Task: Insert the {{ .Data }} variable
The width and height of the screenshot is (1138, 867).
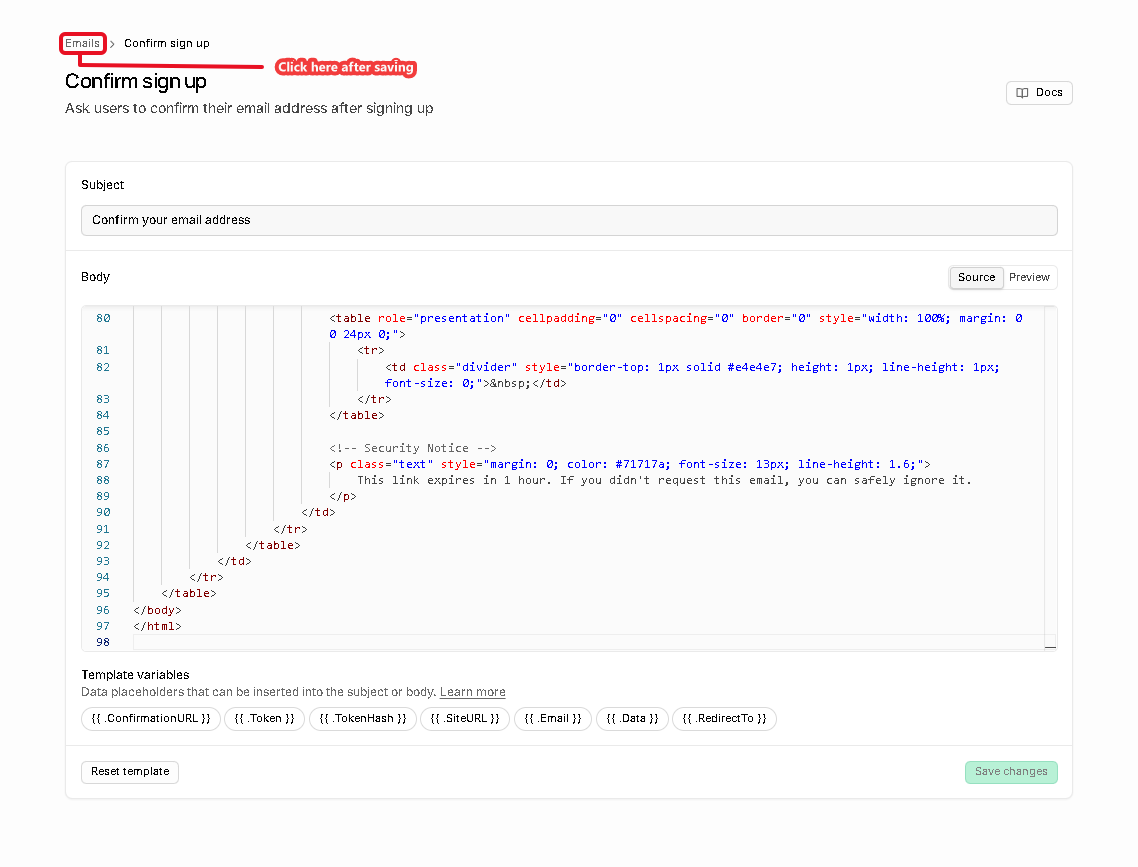Action: click(x=632, y=719)
